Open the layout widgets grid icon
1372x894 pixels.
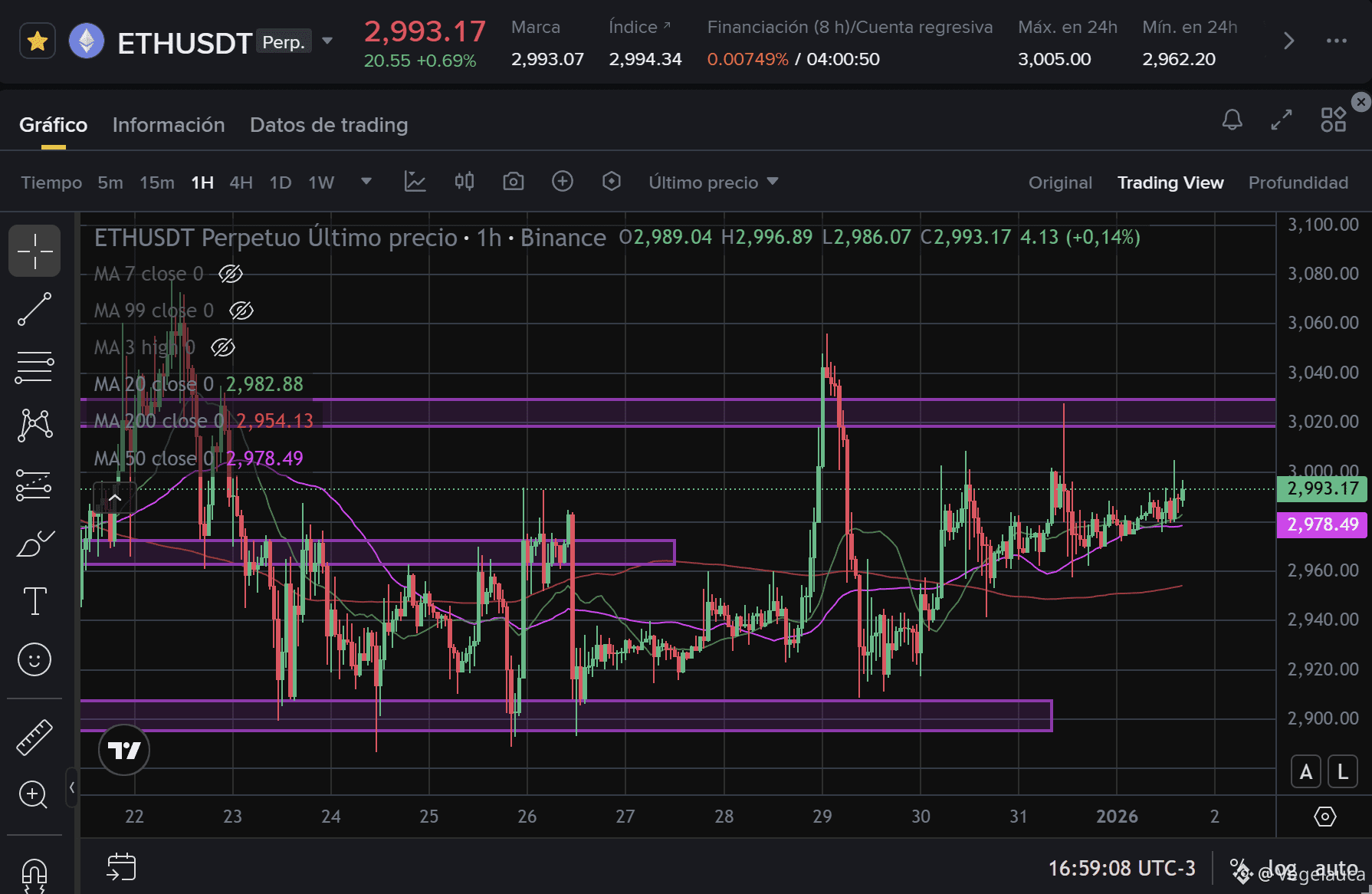[1334, 120]
